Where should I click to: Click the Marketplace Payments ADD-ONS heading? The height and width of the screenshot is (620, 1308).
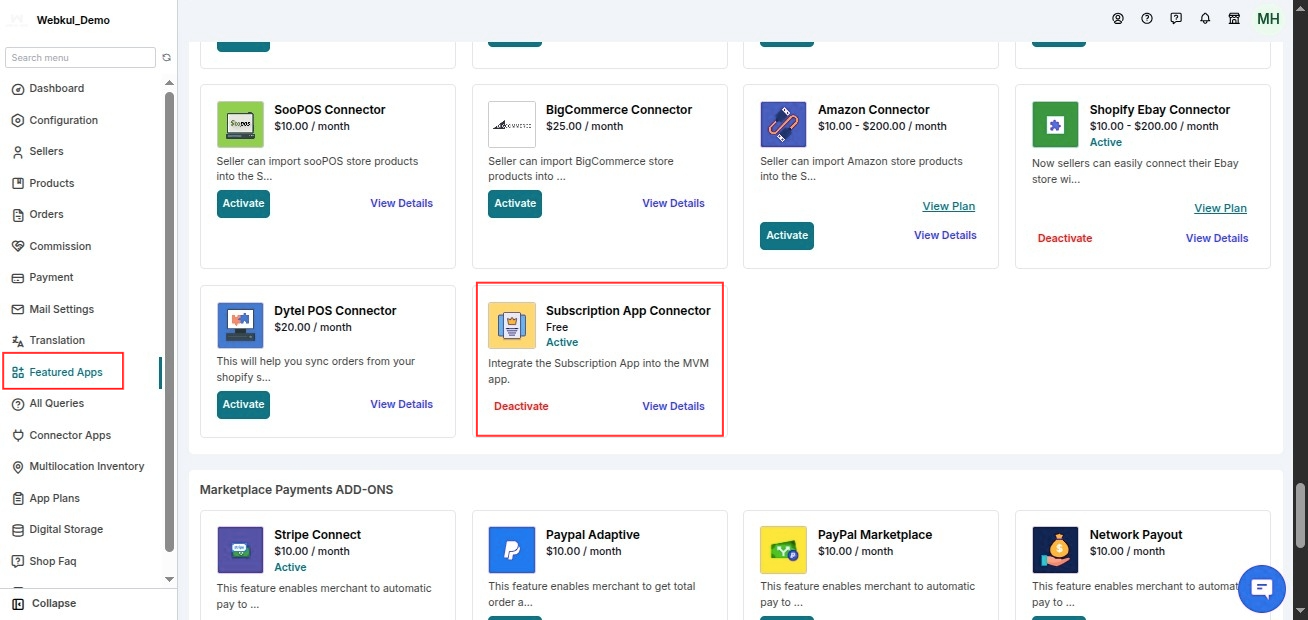[297, 490]
